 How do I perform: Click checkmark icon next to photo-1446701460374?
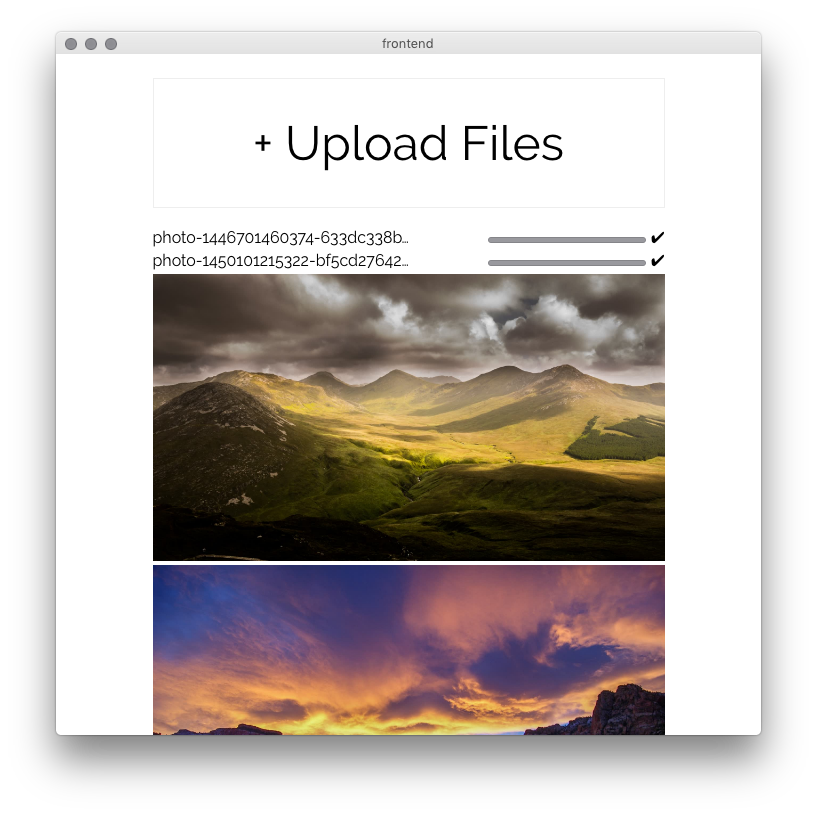click(658, 238)
